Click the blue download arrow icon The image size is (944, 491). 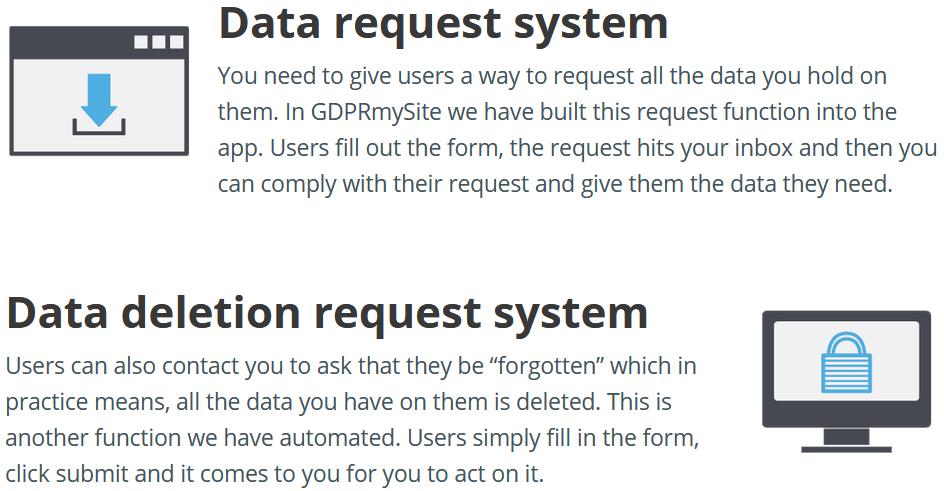pos(99,100)
